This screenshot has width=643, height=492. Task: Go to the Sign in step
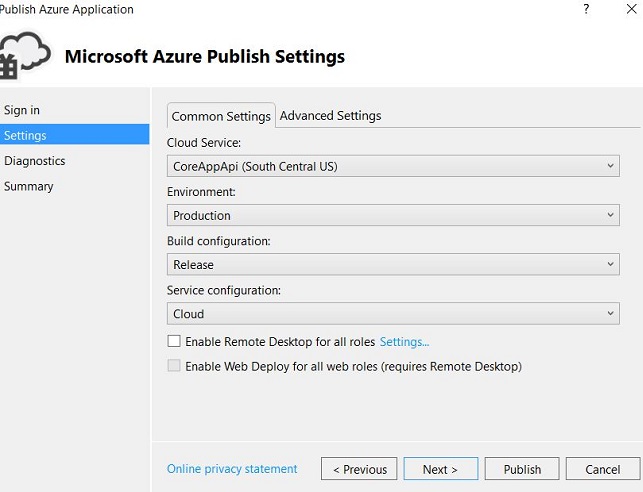(22, 110)
